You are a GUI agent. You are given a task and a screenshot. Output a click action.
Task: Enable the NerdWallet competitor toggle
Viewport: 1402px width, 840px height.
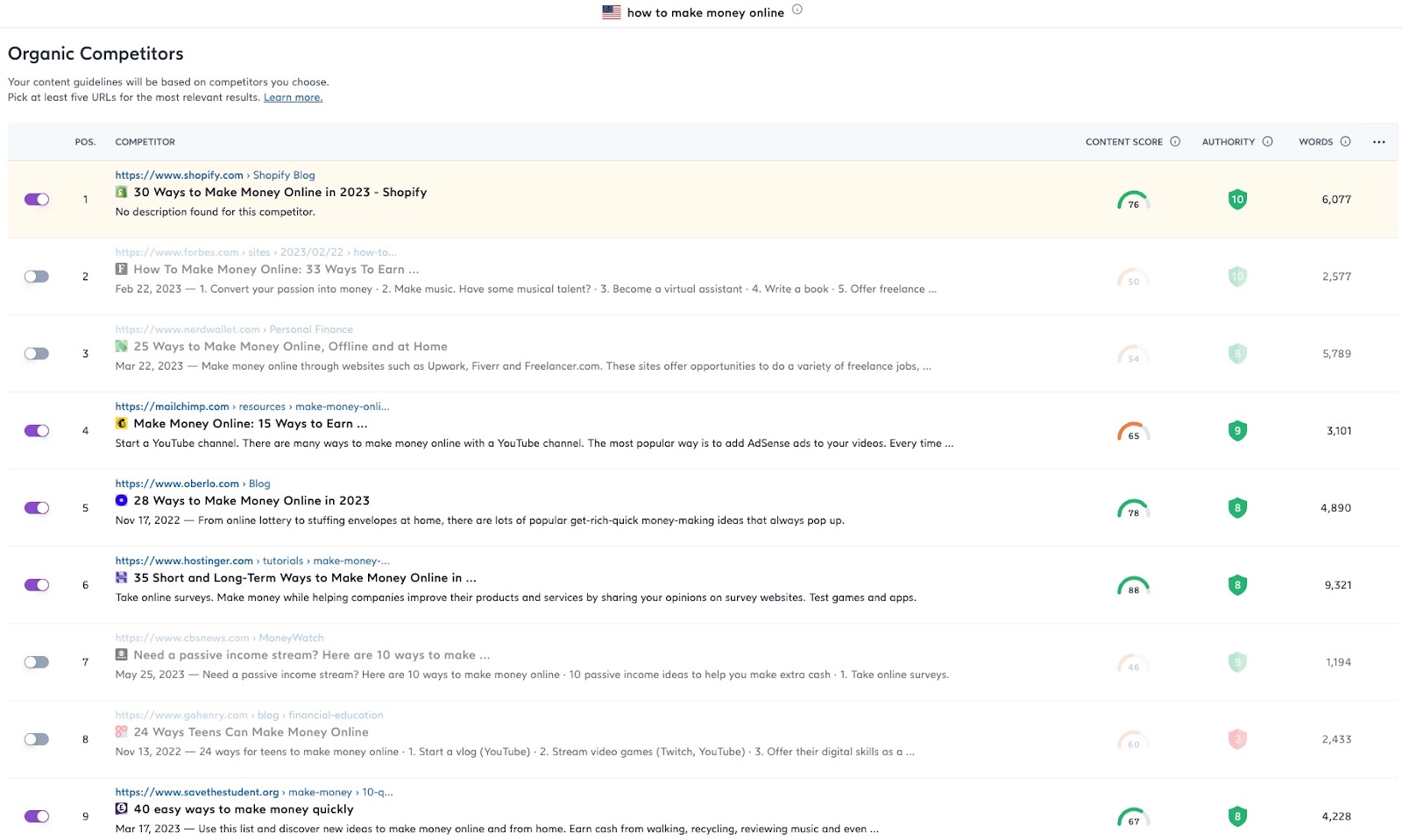pos(37,354)
